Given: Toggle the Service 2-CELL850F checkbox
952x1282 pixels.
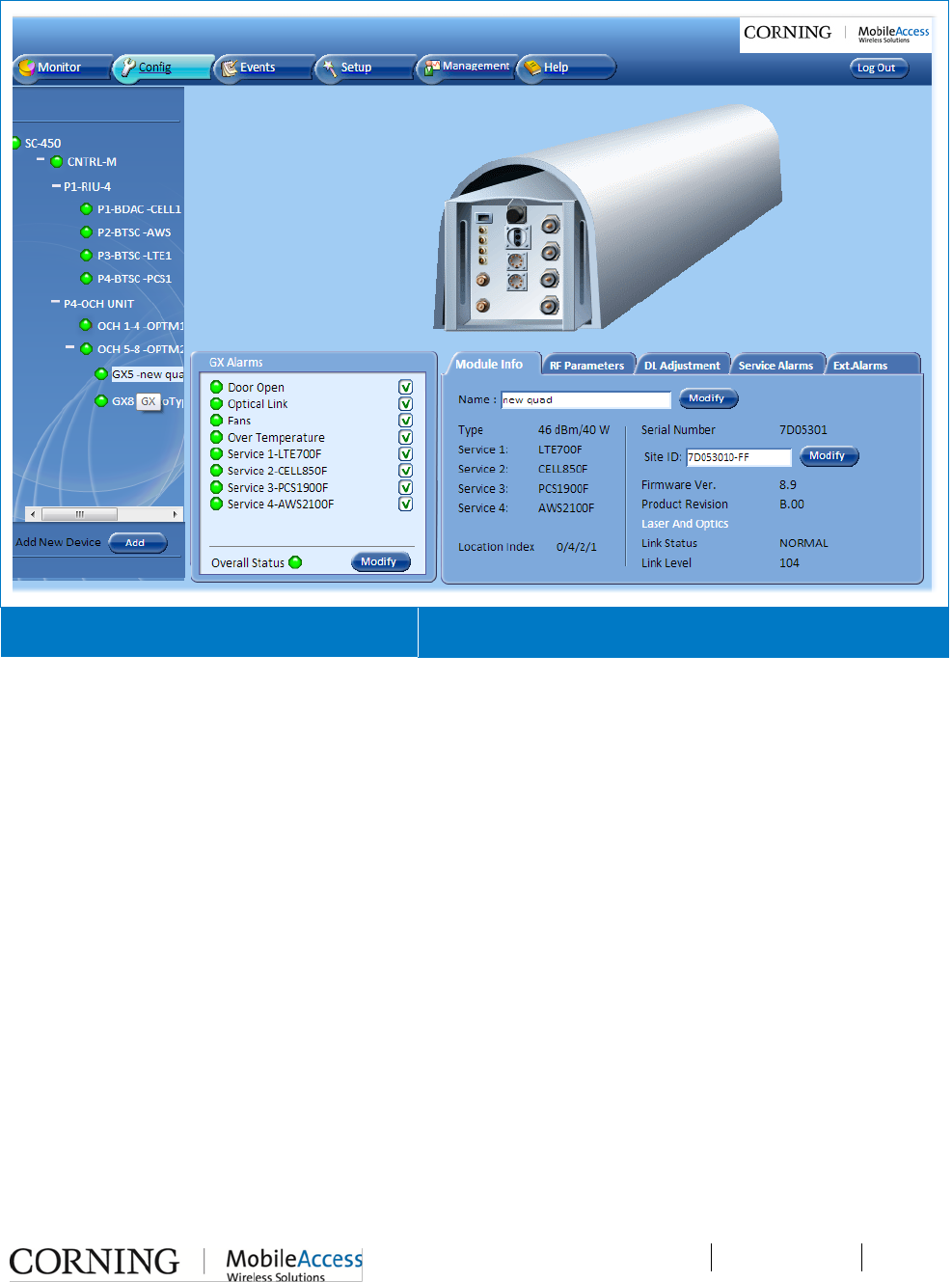Looking at the screenshot, I should coord(406,471).
